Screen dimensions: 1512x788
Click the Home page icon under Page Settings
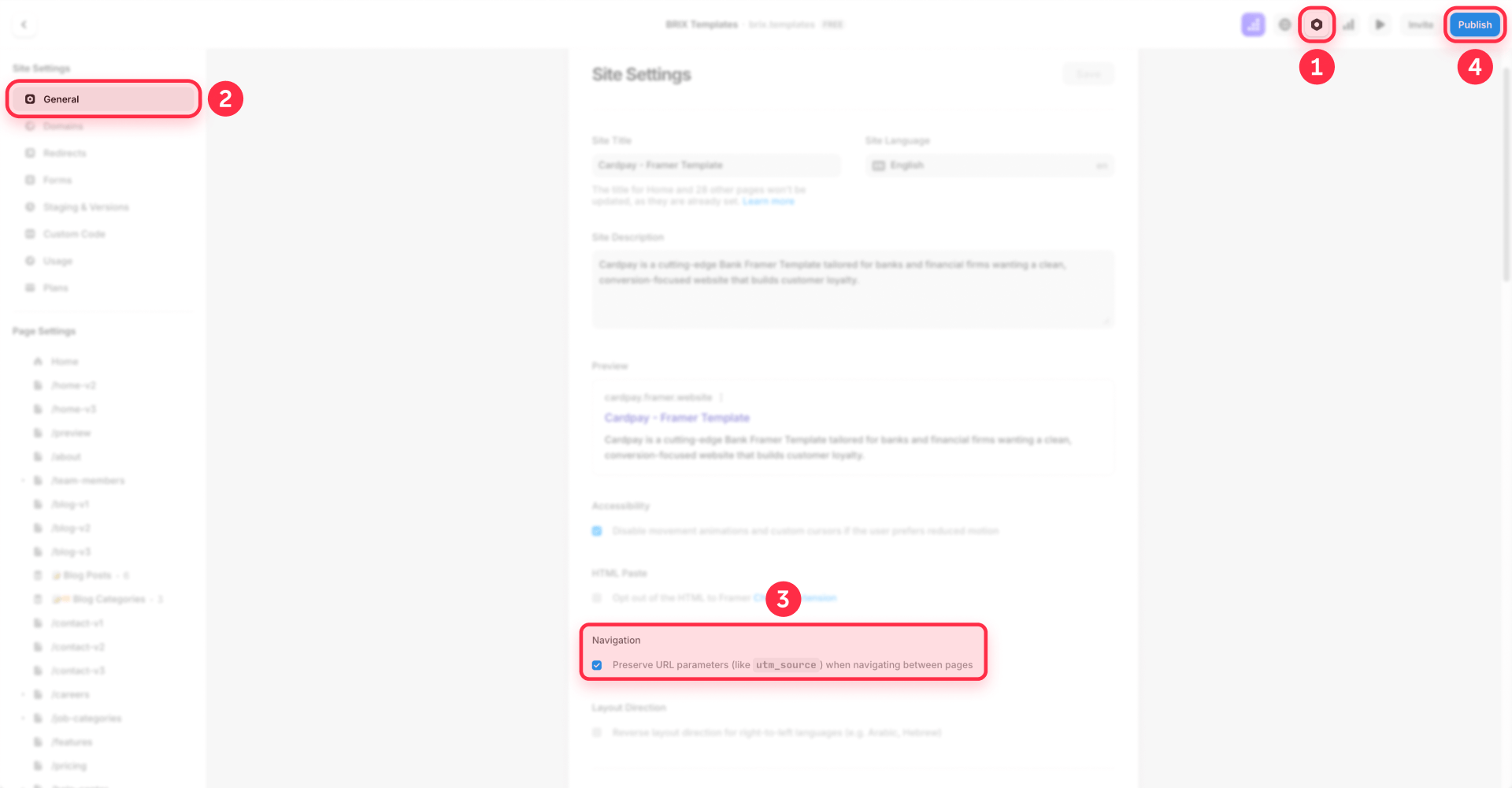point(37,361)
